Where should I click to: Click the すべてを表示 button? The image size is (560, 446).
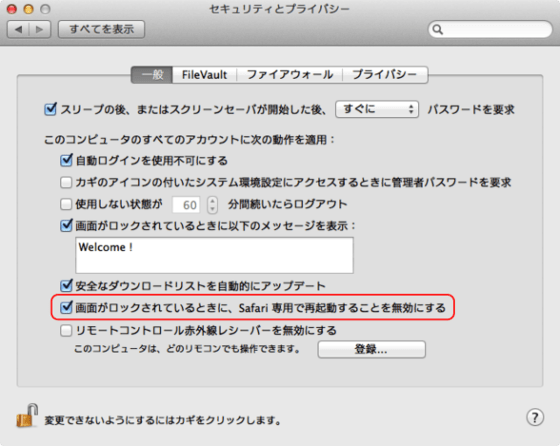(101, 29)
